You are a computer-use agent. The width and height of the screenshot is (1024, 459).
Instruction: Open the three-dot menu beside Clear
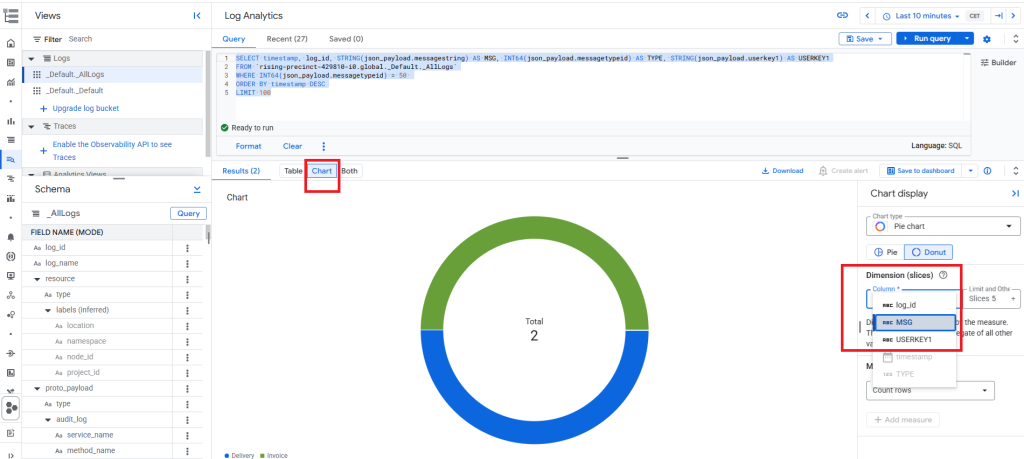point(323,146)
